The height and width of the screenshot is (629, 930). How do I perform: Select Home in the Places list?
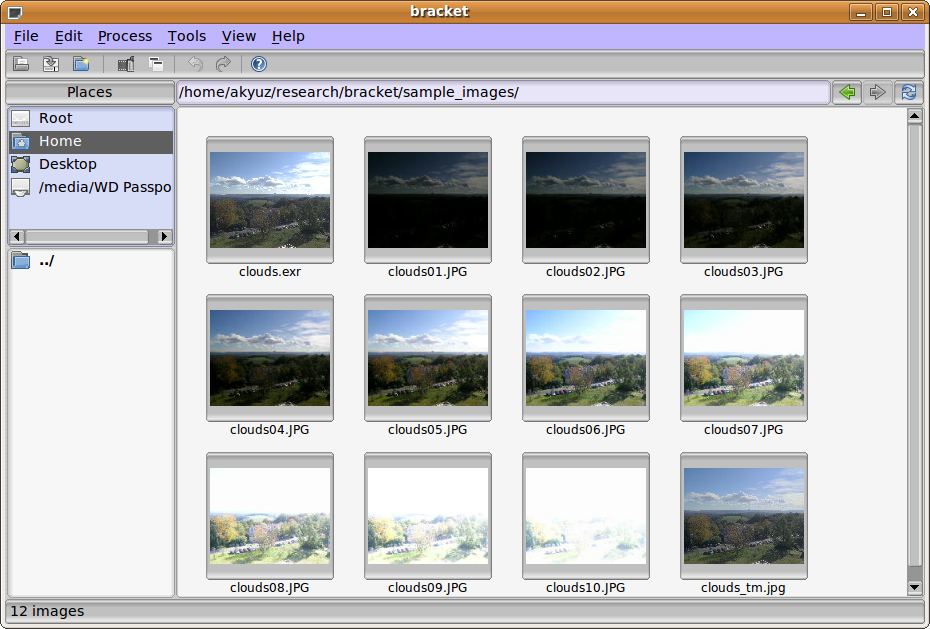pos(91,142)
